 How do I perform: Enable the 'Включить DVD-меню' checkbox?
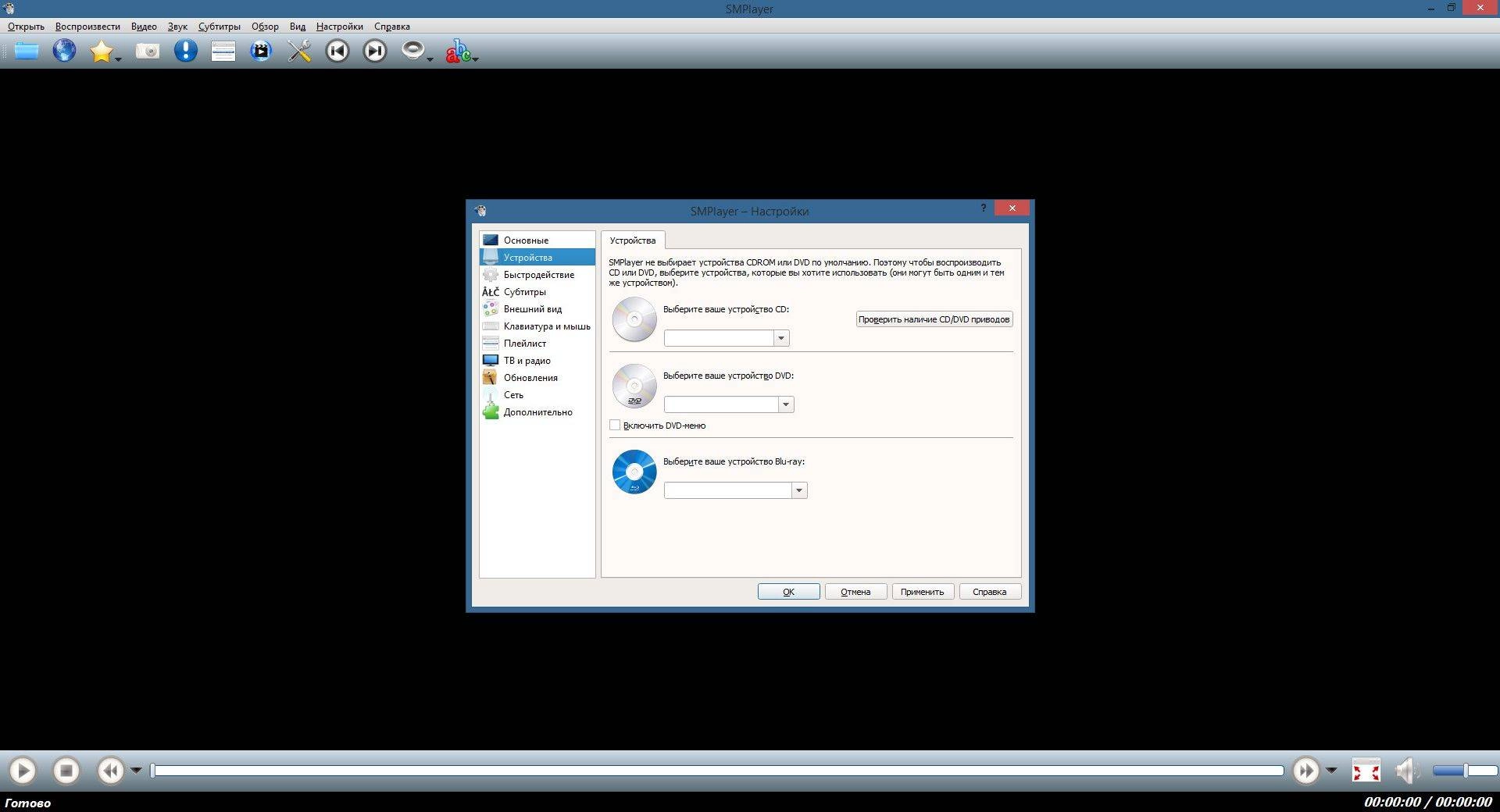(615, 426)
